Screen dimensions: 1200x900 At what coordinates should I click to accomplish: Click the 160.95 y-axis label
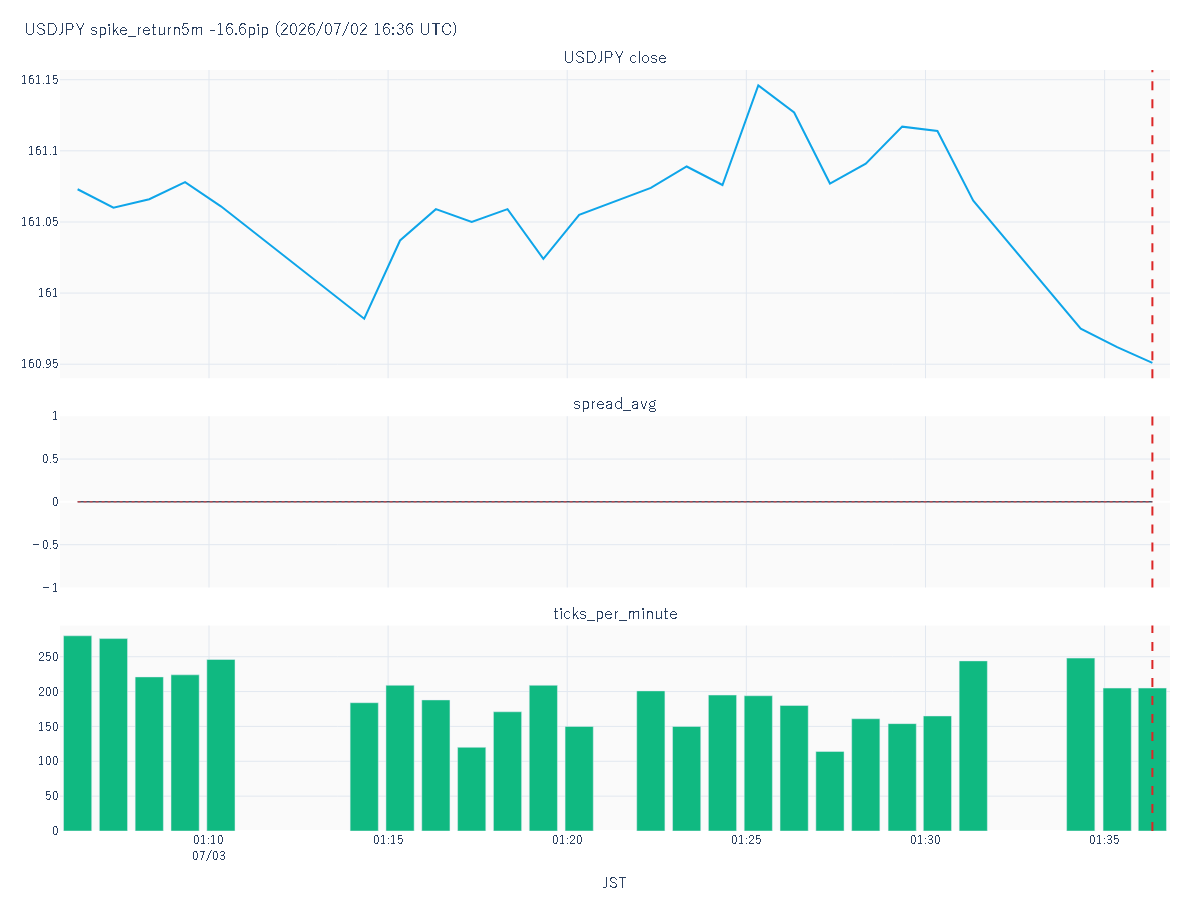coord(38,364)
